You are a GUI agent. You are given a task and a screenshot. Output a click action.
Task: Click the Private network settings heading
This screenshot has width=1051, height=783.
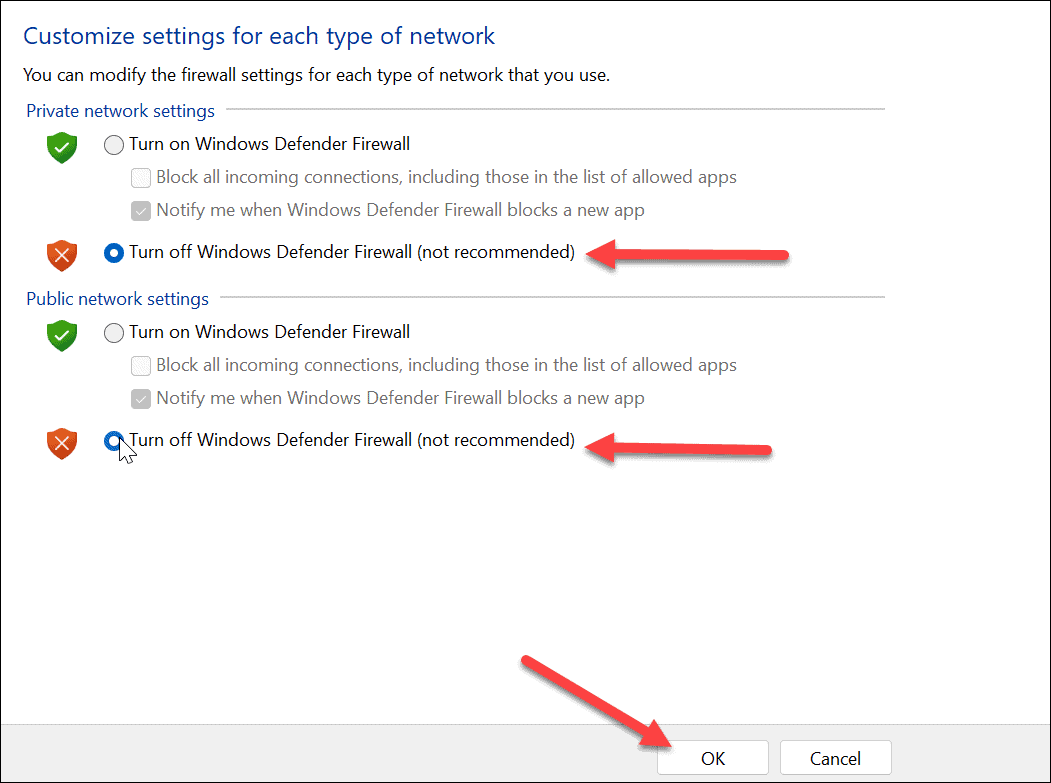click(120, 111)
